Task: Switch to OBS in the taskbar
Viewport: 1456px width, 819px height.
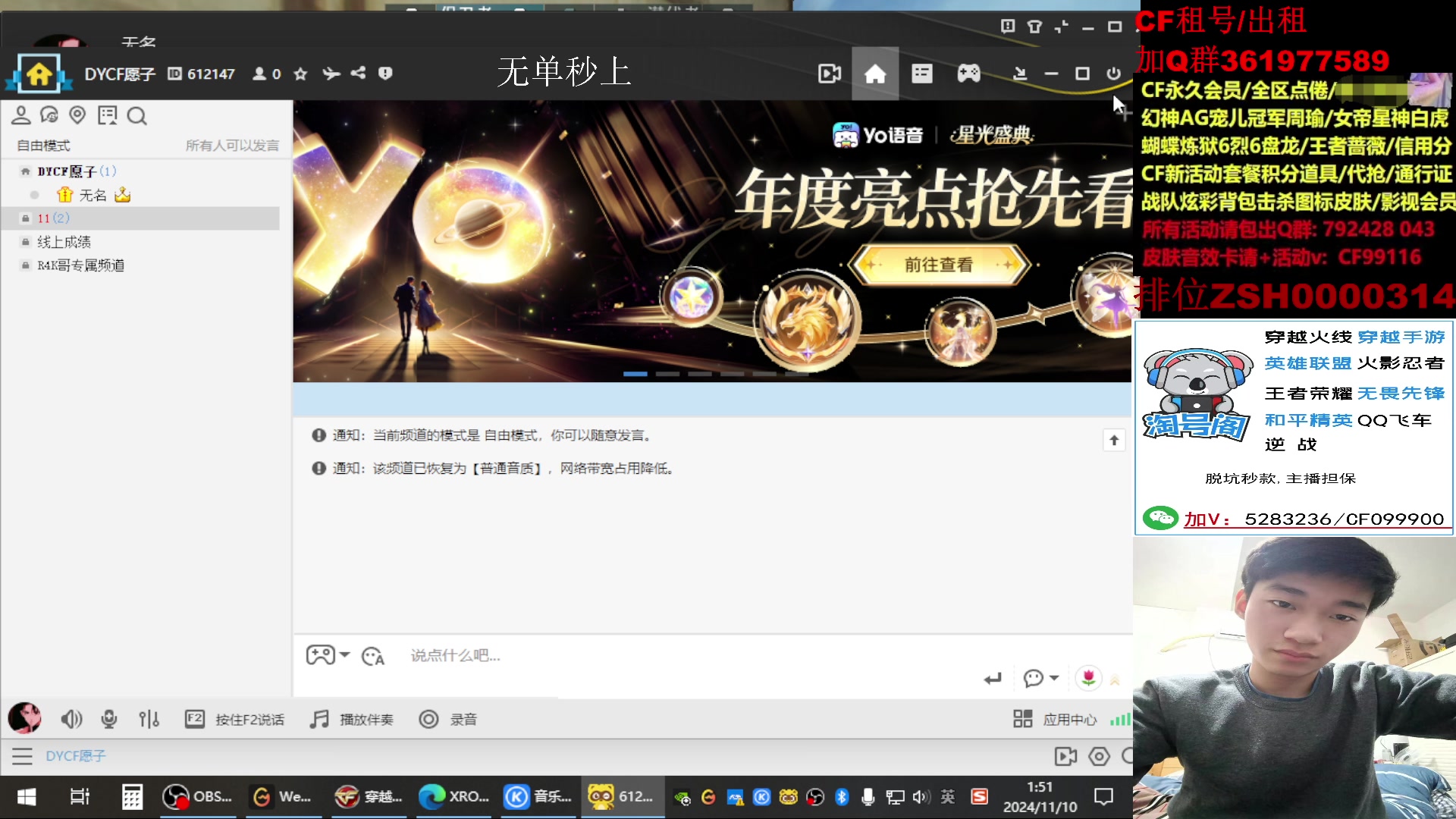Action: [198, 797]
